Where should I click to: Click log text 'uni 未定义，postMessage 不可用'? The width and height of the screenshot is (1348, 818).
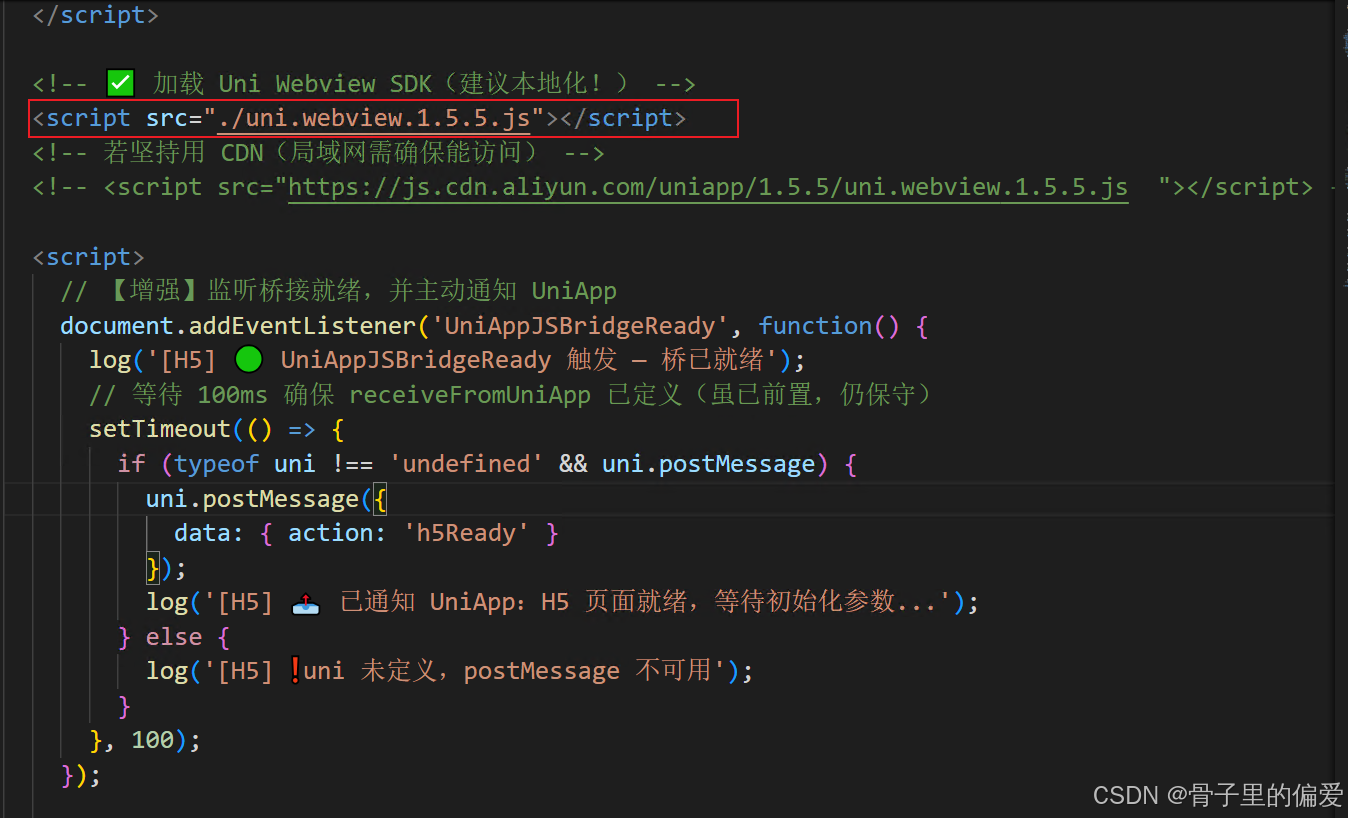coord(508,671)
